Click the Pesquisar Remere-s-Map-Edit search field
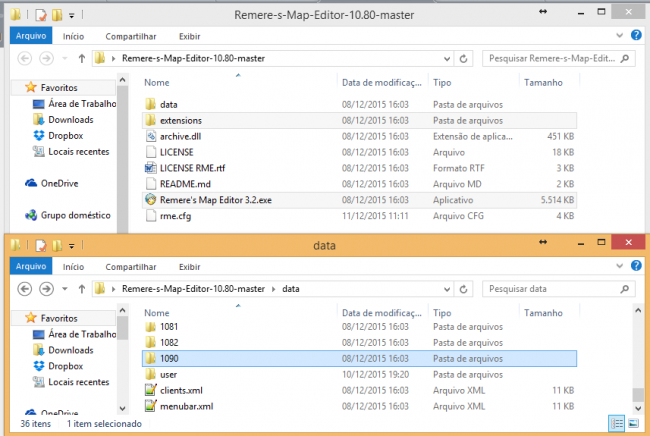The width and height of the screenshot is (650, 436). click(558, 58)
